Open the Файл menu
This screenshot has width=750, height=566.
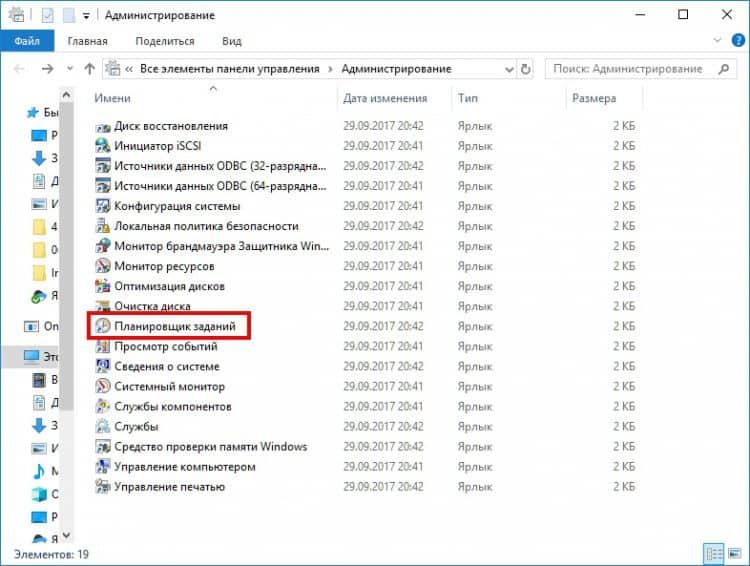[27, 41]
